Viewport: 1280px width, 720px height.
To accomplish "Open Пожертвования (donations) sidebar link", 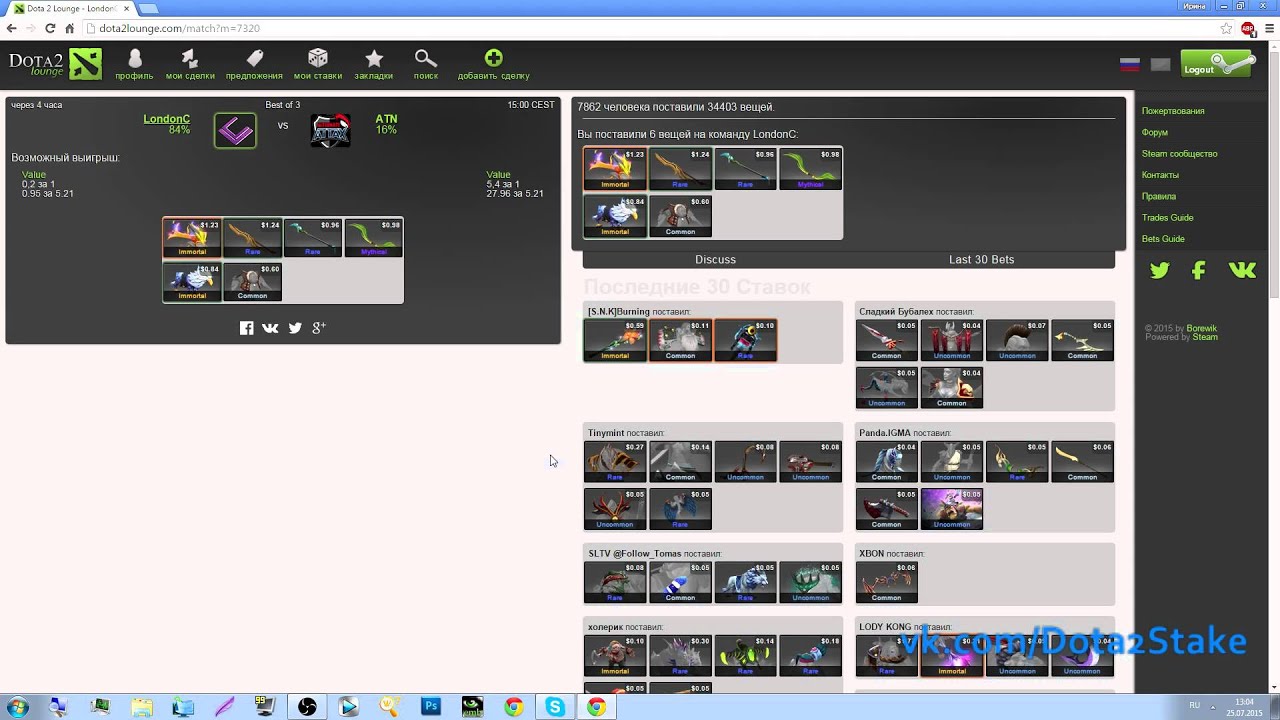I will (x=1173, y=111).
